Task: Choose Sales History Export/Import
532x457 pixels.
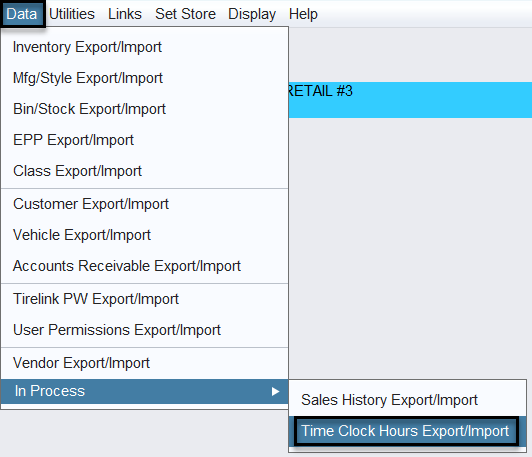Action: (407, 400)
